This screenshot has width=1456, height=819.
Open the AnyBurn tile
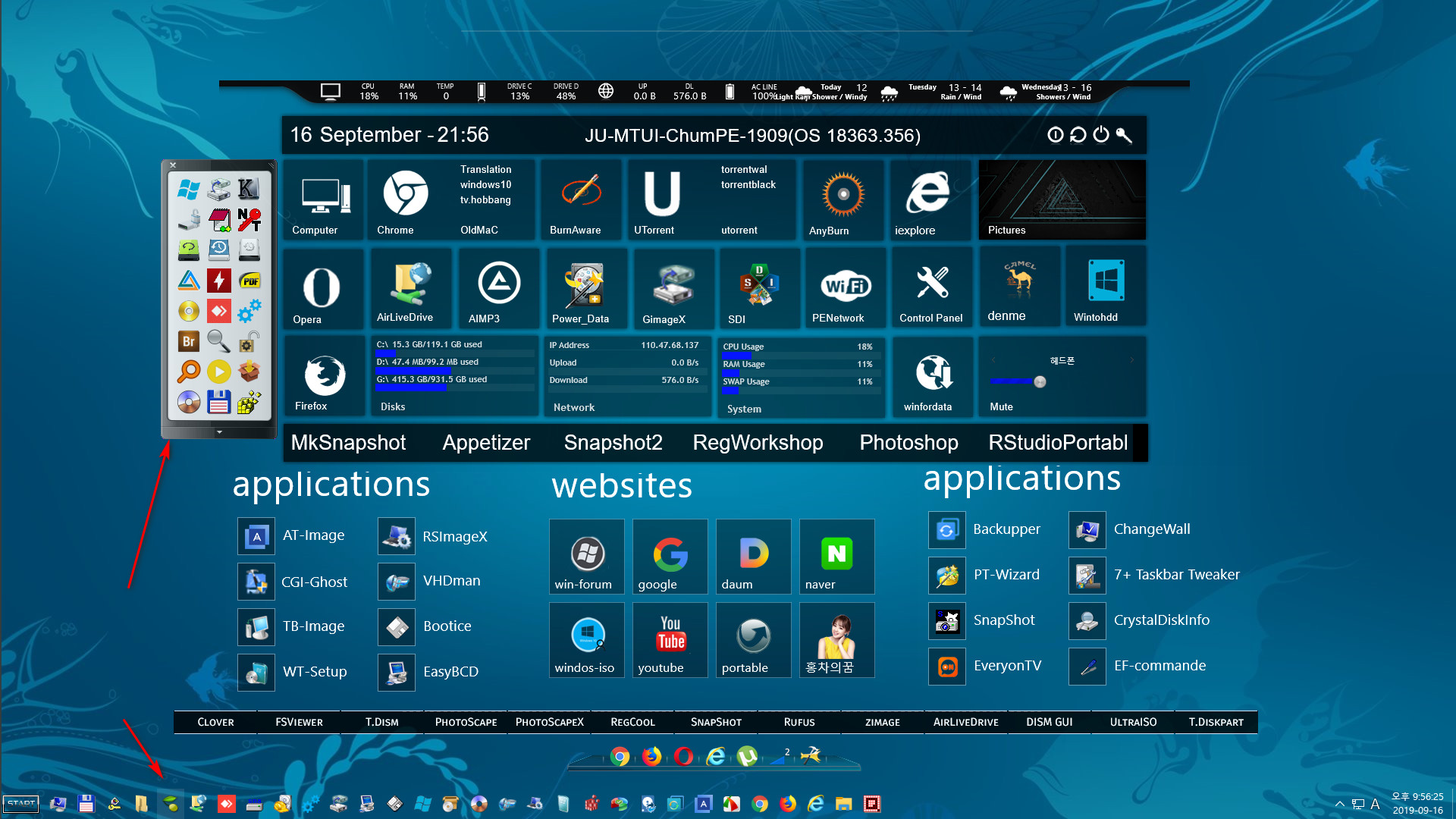point(843,201)
